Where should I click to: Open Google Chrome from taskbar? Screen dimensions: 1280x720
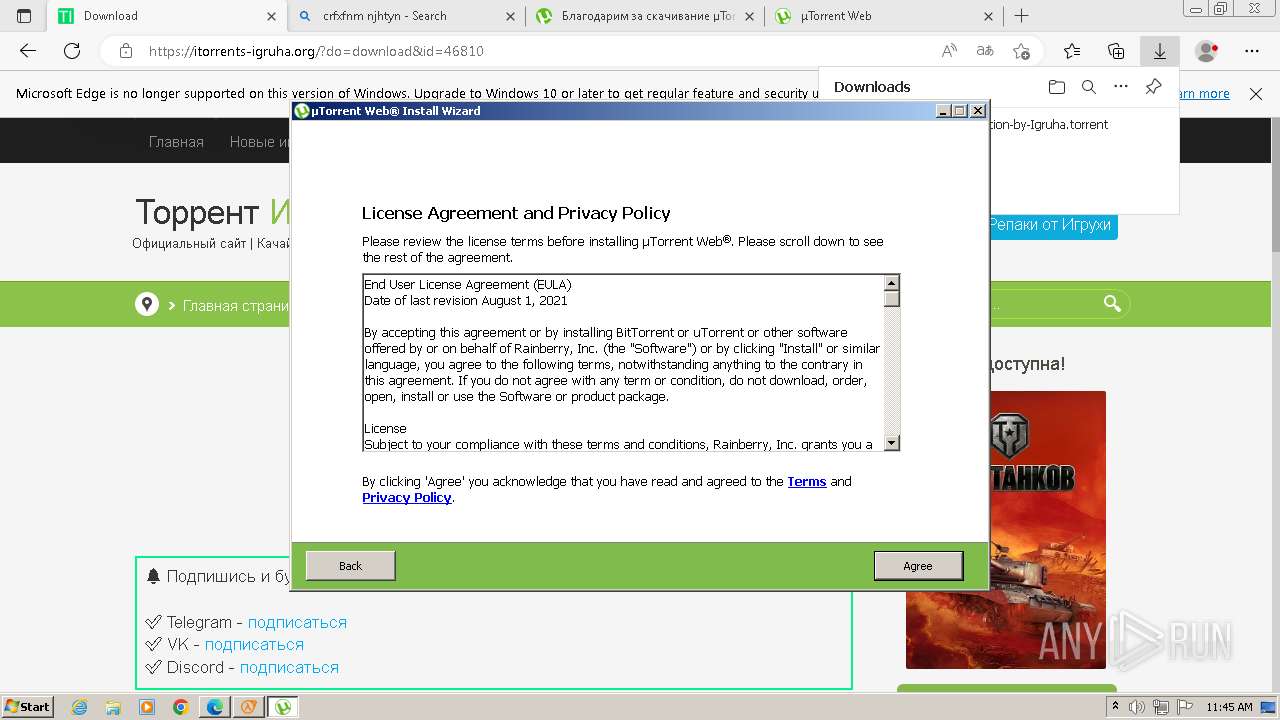pos(181,707)
